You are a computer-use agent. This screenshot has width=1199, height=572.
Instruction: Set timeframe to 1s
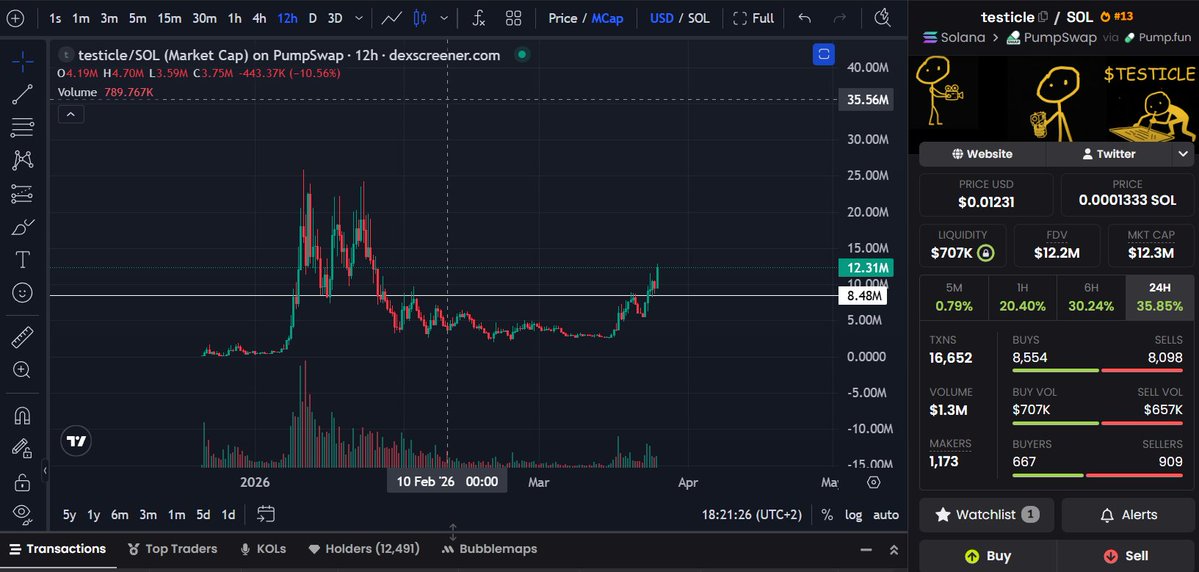pos(55,18)
